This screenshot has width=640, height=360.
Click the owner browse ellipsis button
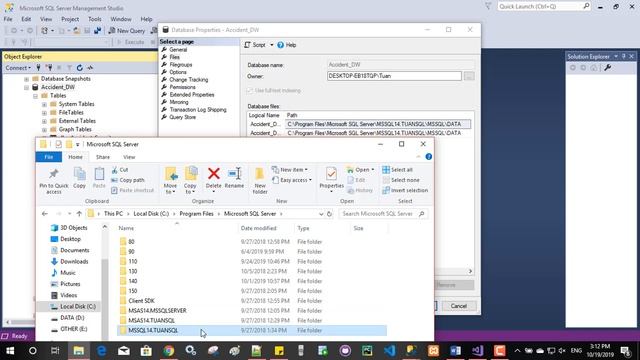point(469,76)
